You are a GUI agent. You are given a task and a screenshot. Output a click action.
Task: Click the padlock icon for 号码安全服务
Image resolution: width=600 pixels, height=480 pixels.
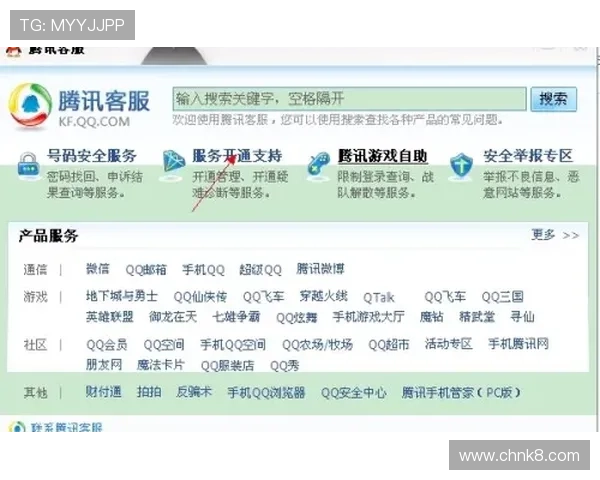tap(28, 165)
